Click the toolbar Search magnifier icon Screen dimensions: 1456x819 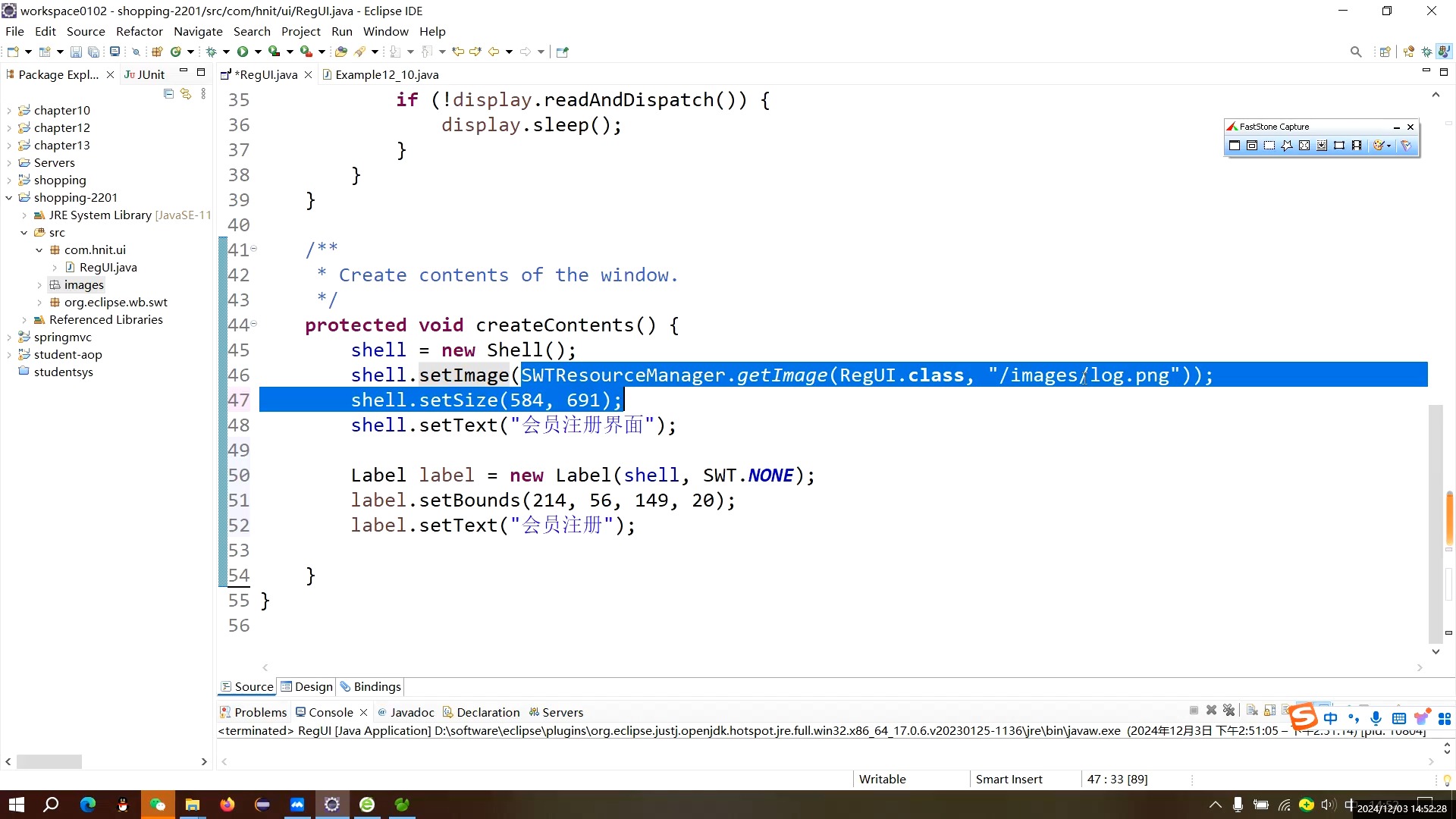coord(1356,52)
